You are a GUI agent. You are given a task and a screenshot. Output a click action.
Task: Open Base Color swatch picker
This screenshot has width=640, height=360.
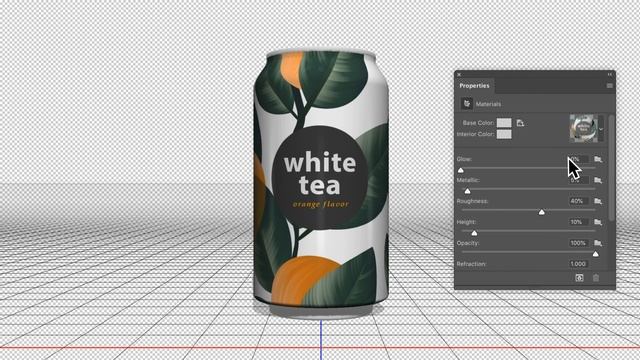[x=504, y=123]
